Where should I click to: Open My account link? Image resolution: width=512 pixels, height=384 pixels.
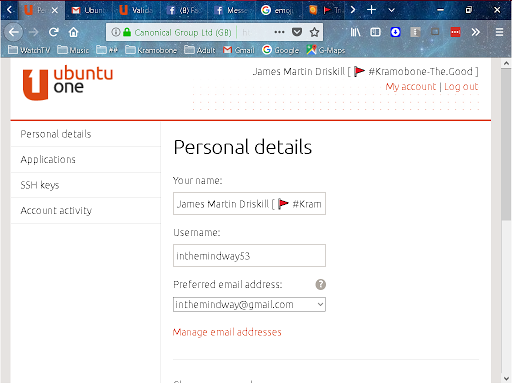coord(410,87)
